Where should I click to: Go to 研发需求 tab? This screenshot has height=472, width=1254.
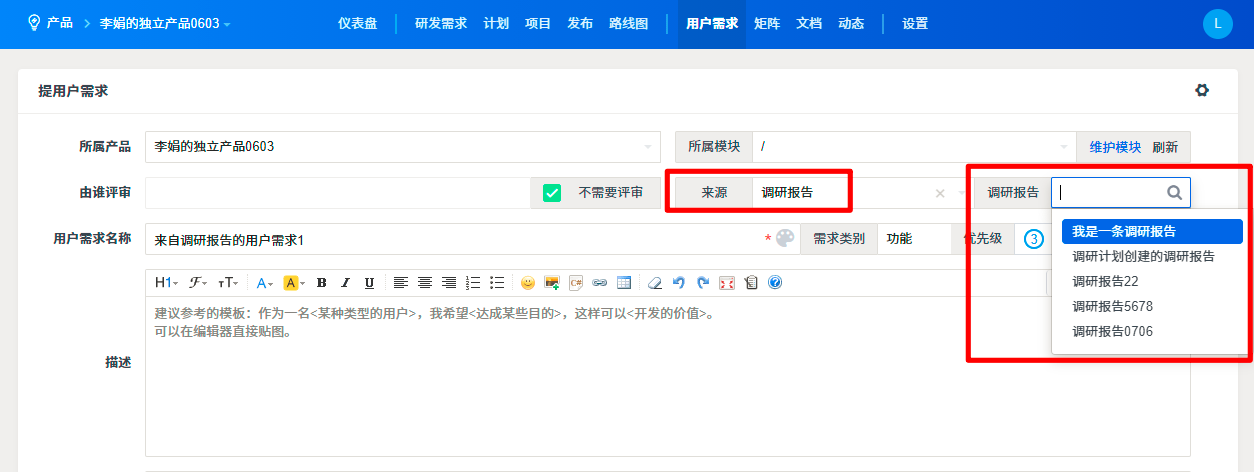coord(441,23)
